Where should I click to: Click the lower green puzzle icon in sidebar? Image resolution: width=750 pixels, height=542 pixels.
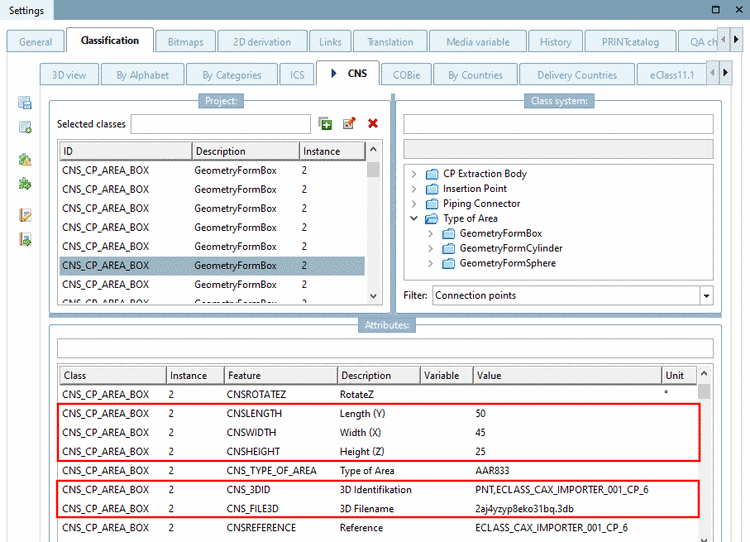tap(26, 184)
